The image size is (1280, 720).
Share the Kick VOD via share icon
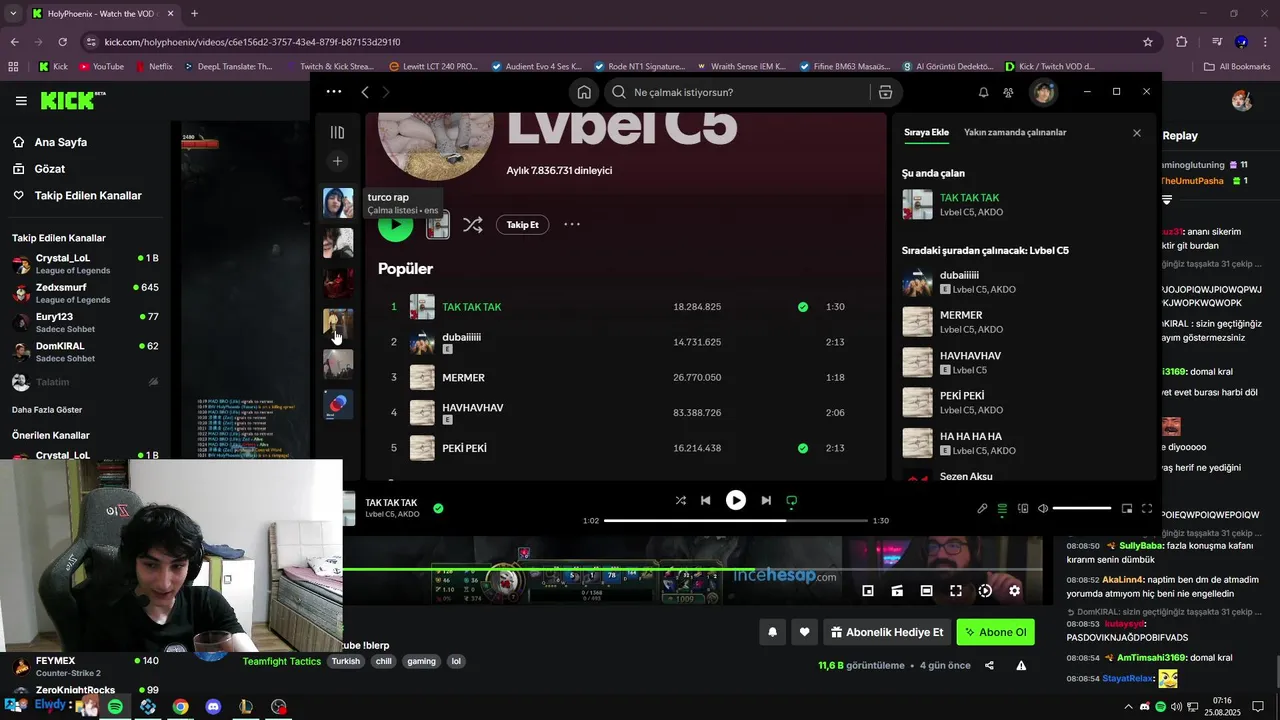989,666
